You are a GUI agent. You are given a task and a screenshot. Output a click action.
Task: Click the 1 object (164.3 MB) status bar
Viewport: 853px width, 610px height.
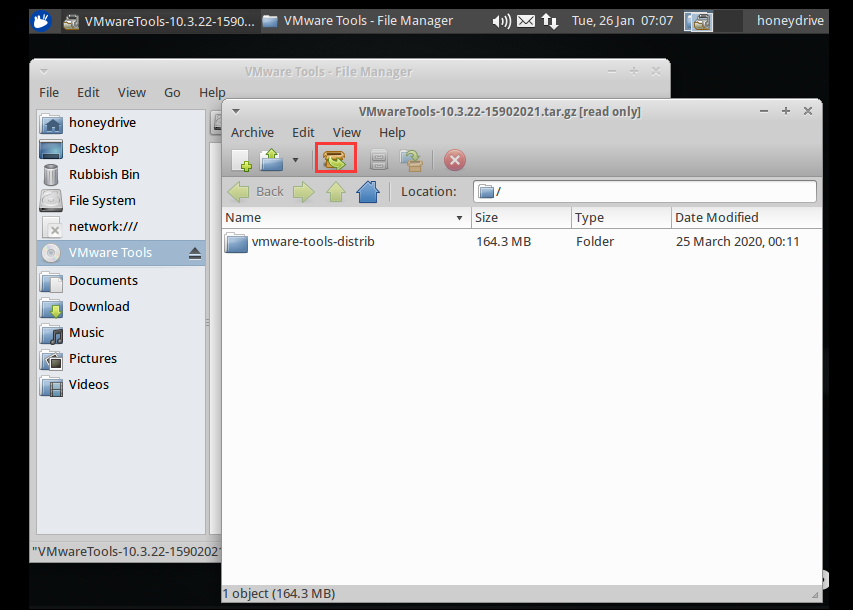279,594
